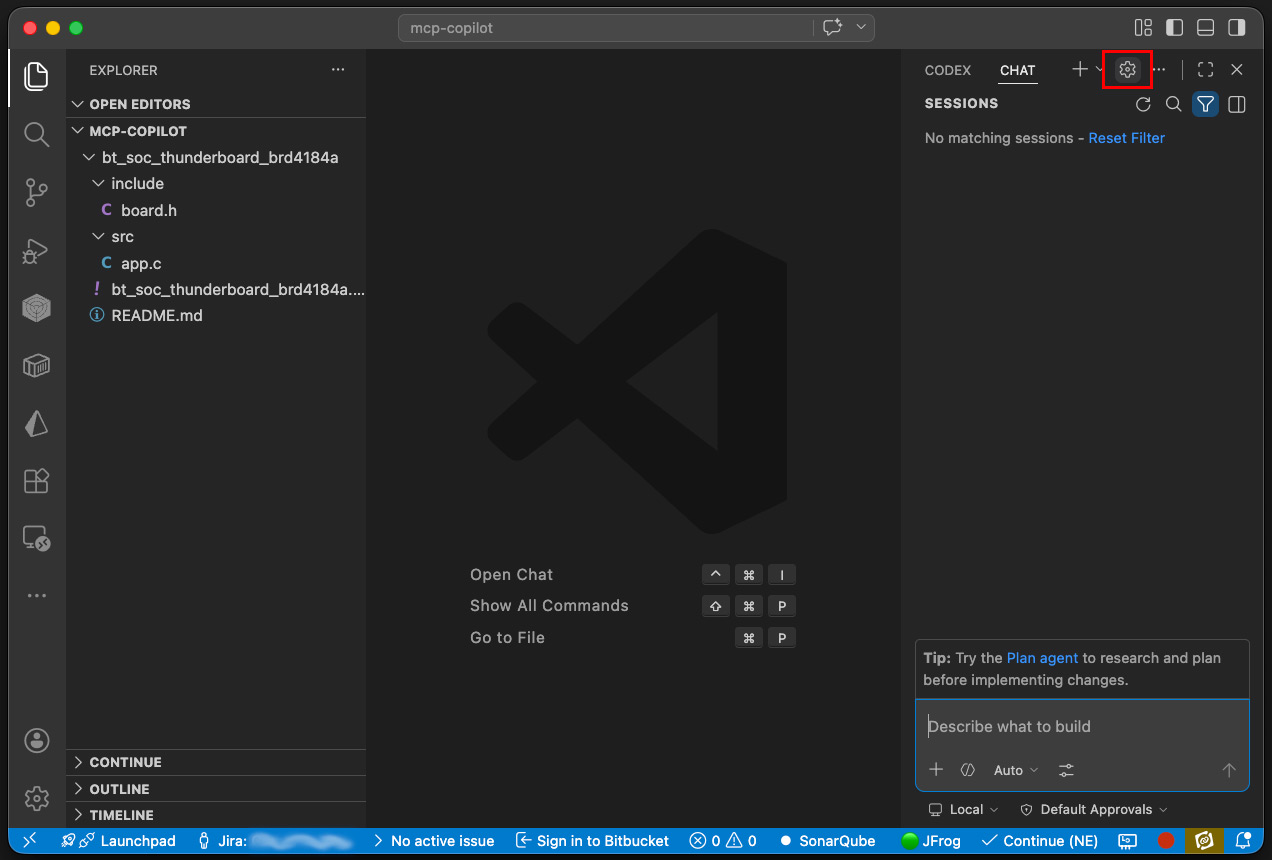Open the Source Control view
Viewport: 1272px width, 860px height.
[x=37, y=192]
